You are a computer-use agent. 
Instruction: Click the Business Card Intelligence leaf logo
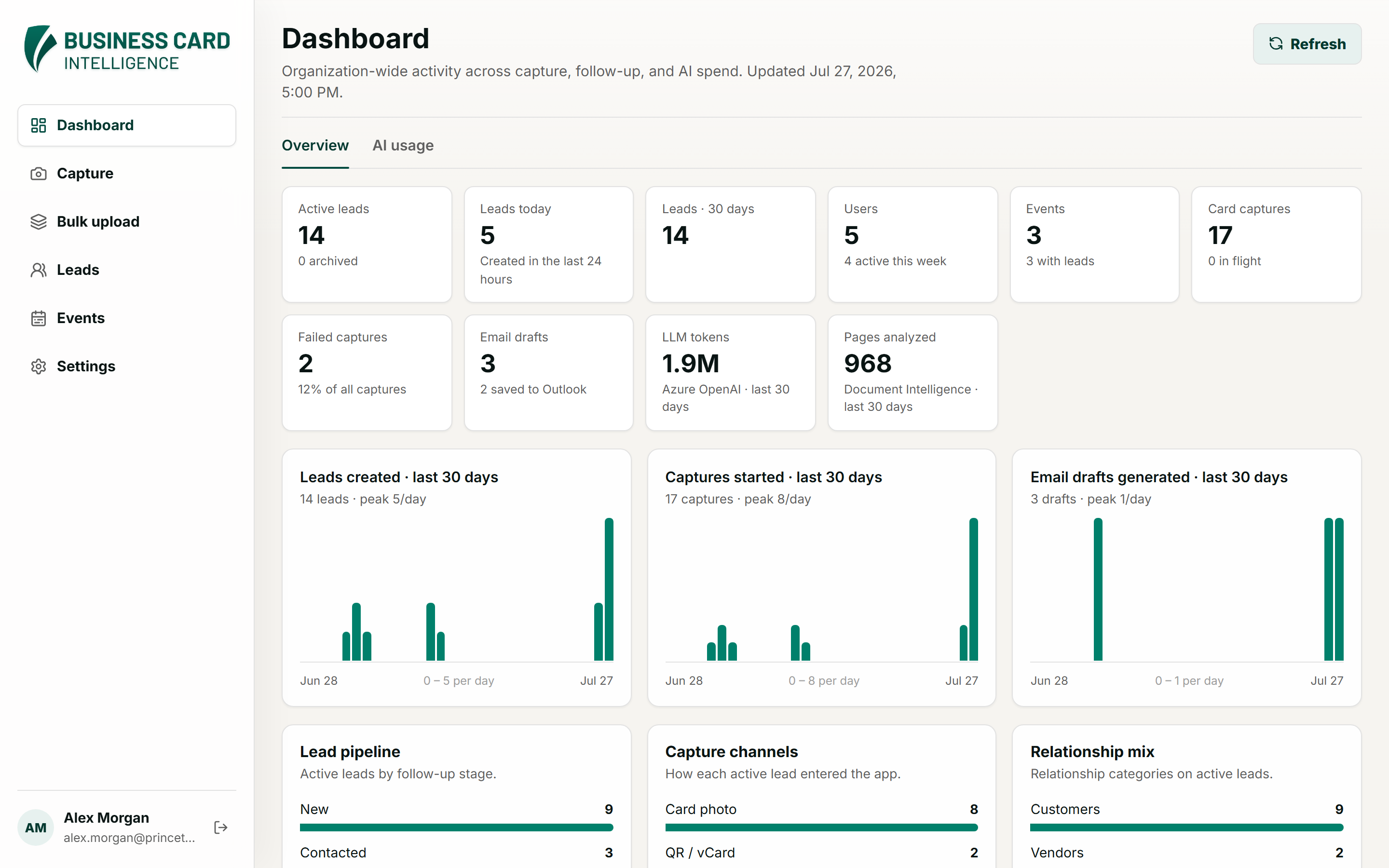40,49
